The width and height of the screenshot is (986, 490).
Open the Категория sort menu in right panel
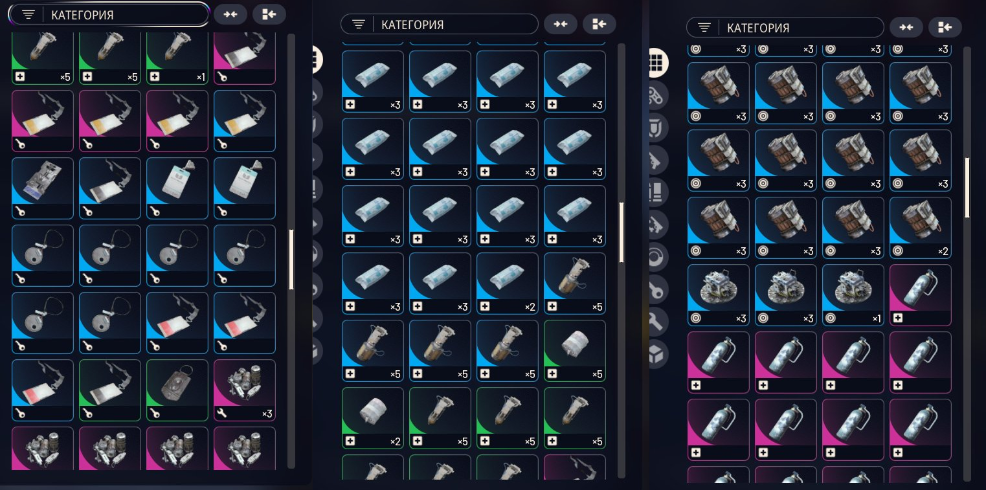click(785, 28)
